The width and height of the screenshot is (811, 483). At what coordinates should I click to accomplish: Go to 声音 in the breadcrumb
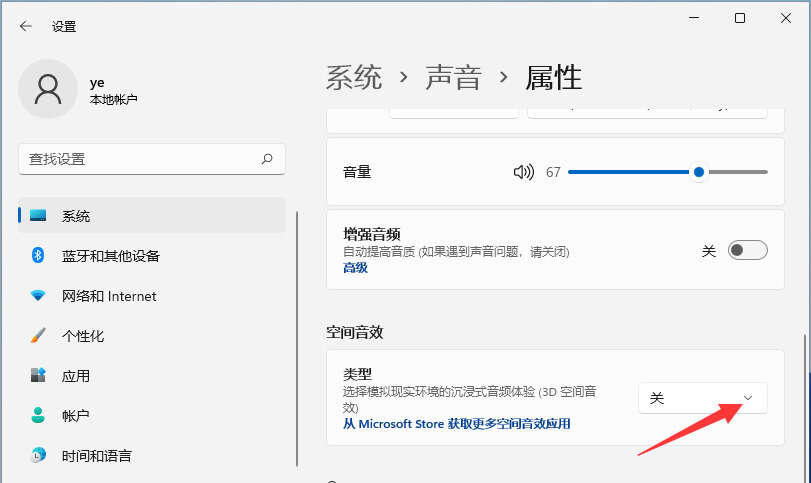click(454, 78)
